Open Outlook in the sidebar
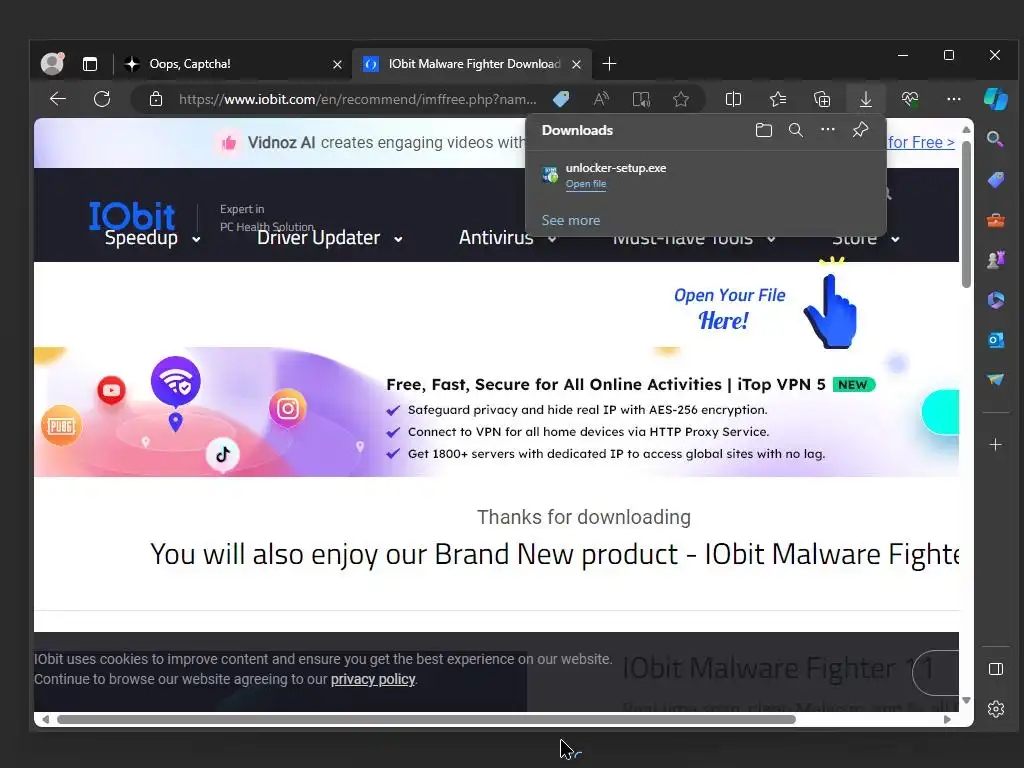1024x768 pixels. 995,340
